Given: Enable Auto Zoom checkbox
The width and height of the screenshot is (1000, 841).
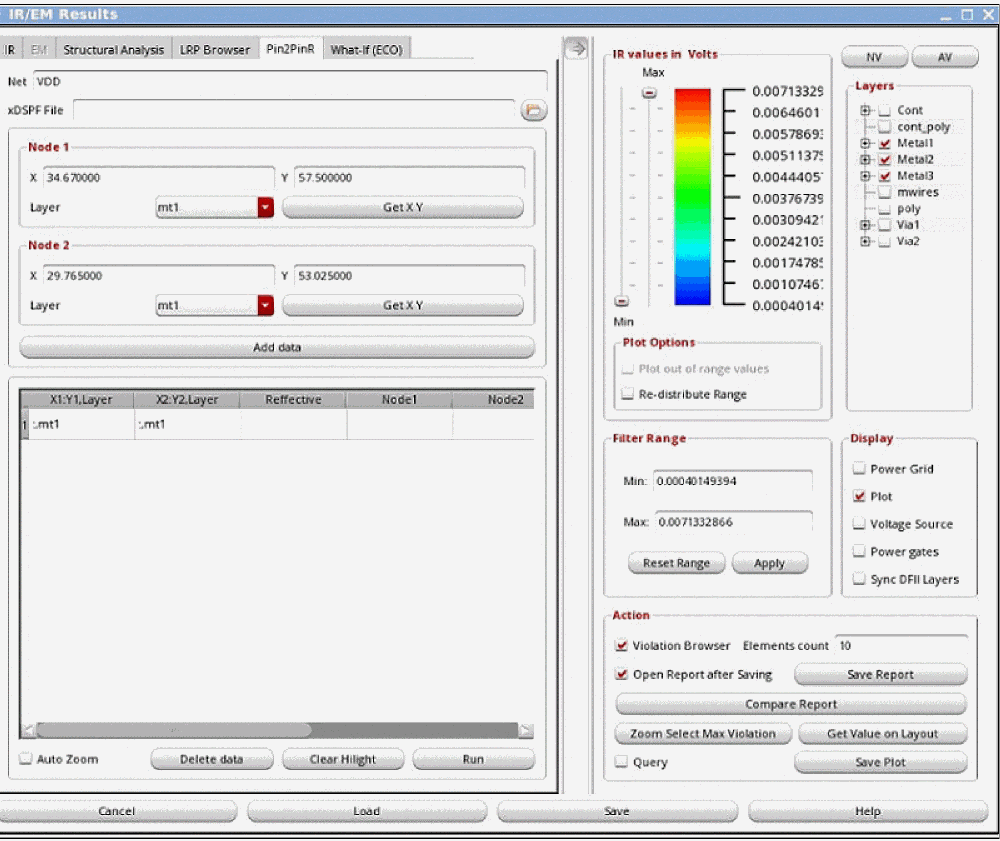Looking at the screenshot, I should coord(27,759).
